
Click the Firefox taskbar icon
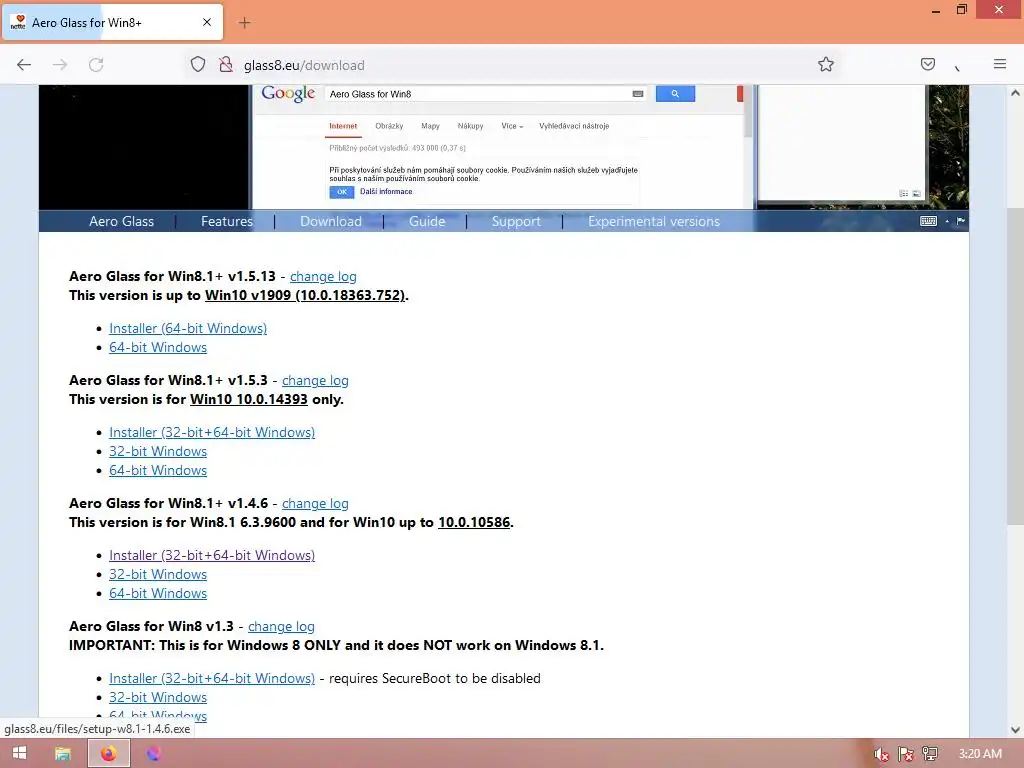click(x=108, y=754)
